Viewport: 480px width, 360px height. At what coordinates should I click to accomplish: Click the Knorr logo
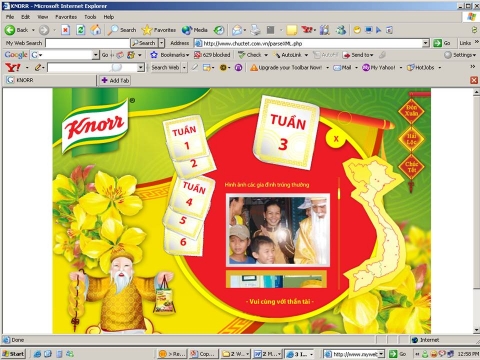coord(95,127)
